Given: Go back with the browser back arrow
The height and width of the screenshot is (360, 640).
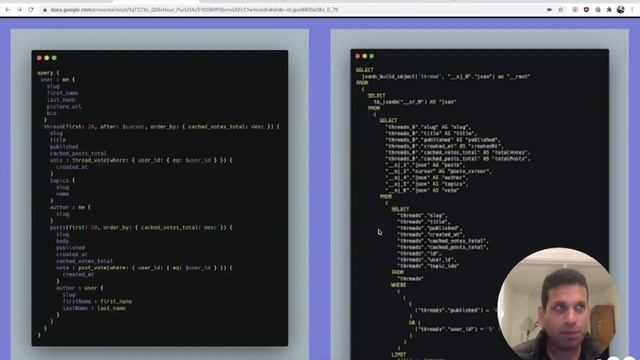Looking at the screenshot, I should pyautogui.click(x=8, y=9).
